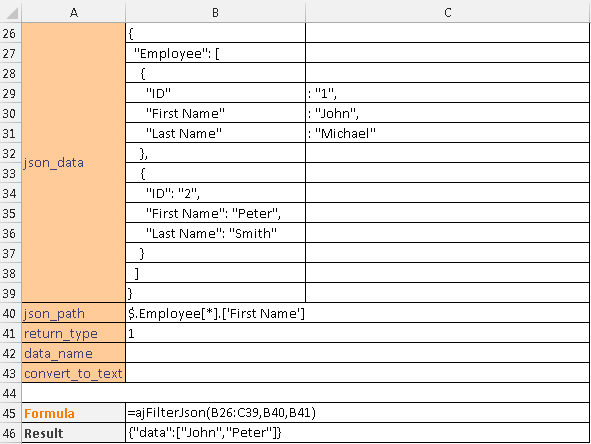Select the empty convert_to_text value cell
This screenshot has width=591, height=444.
tap(357, 373)
